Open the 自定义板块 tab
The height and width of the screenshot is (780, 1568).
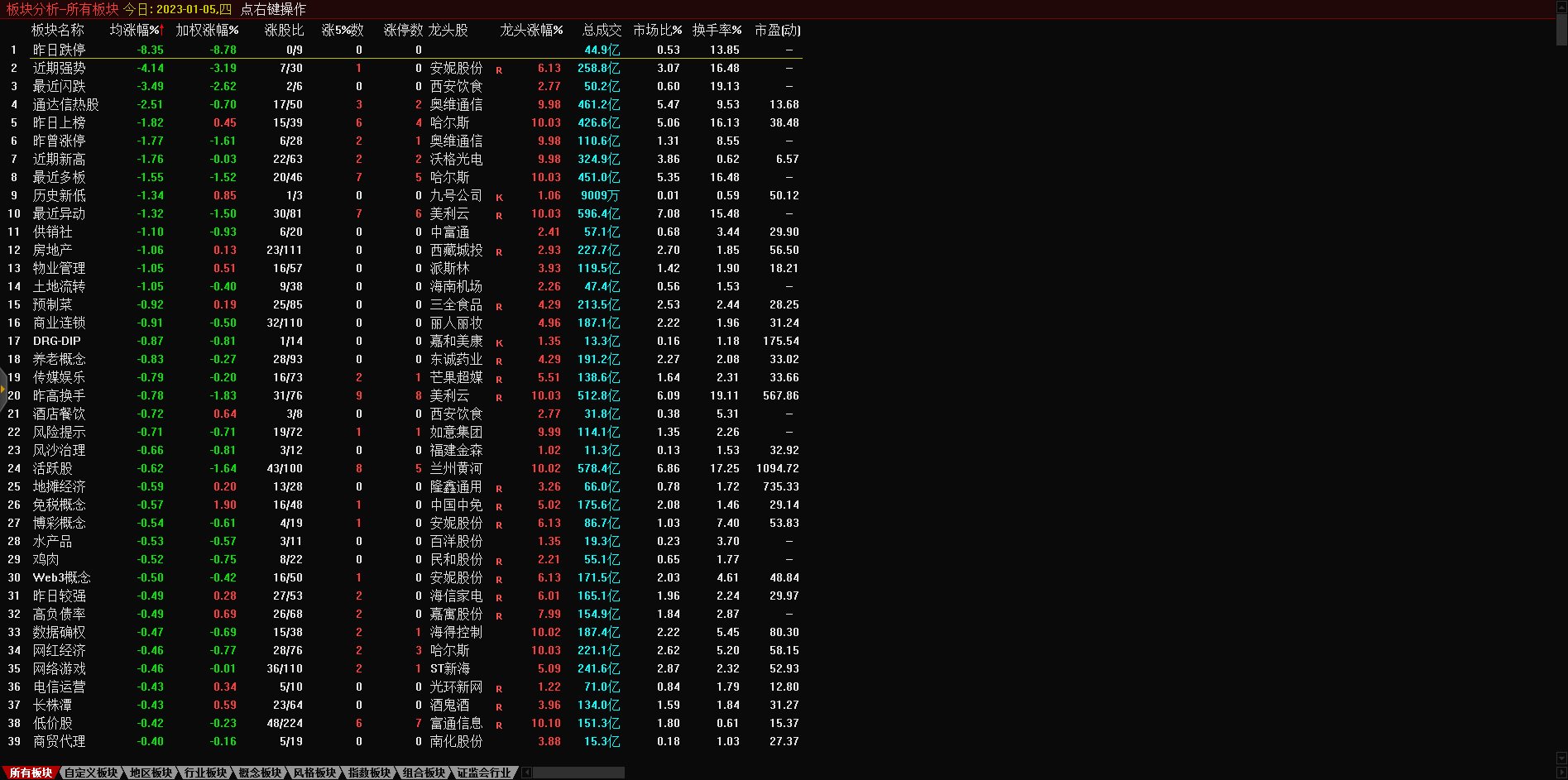point(91,773)
